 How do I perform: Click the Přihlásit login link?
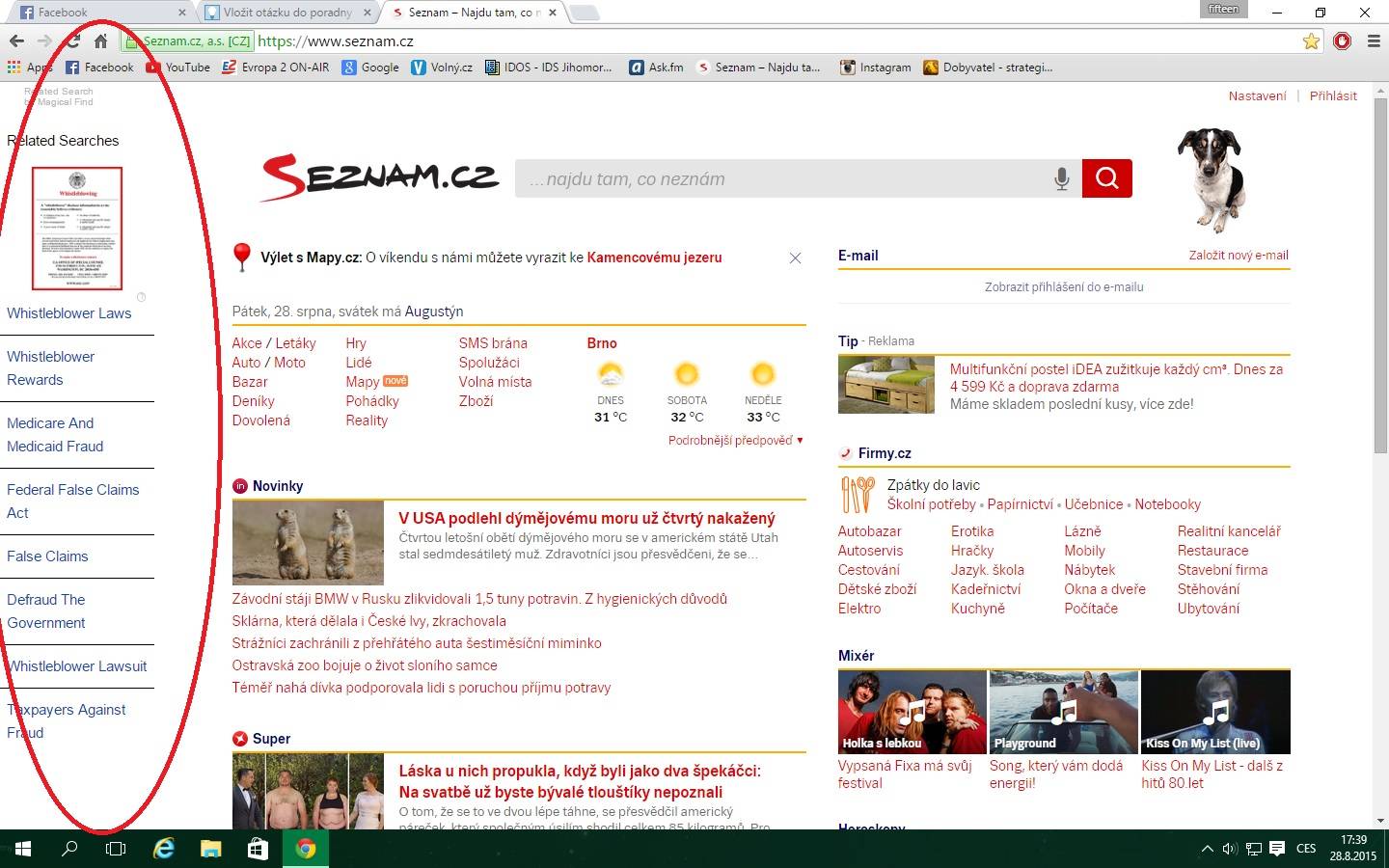coord(1333,95)
